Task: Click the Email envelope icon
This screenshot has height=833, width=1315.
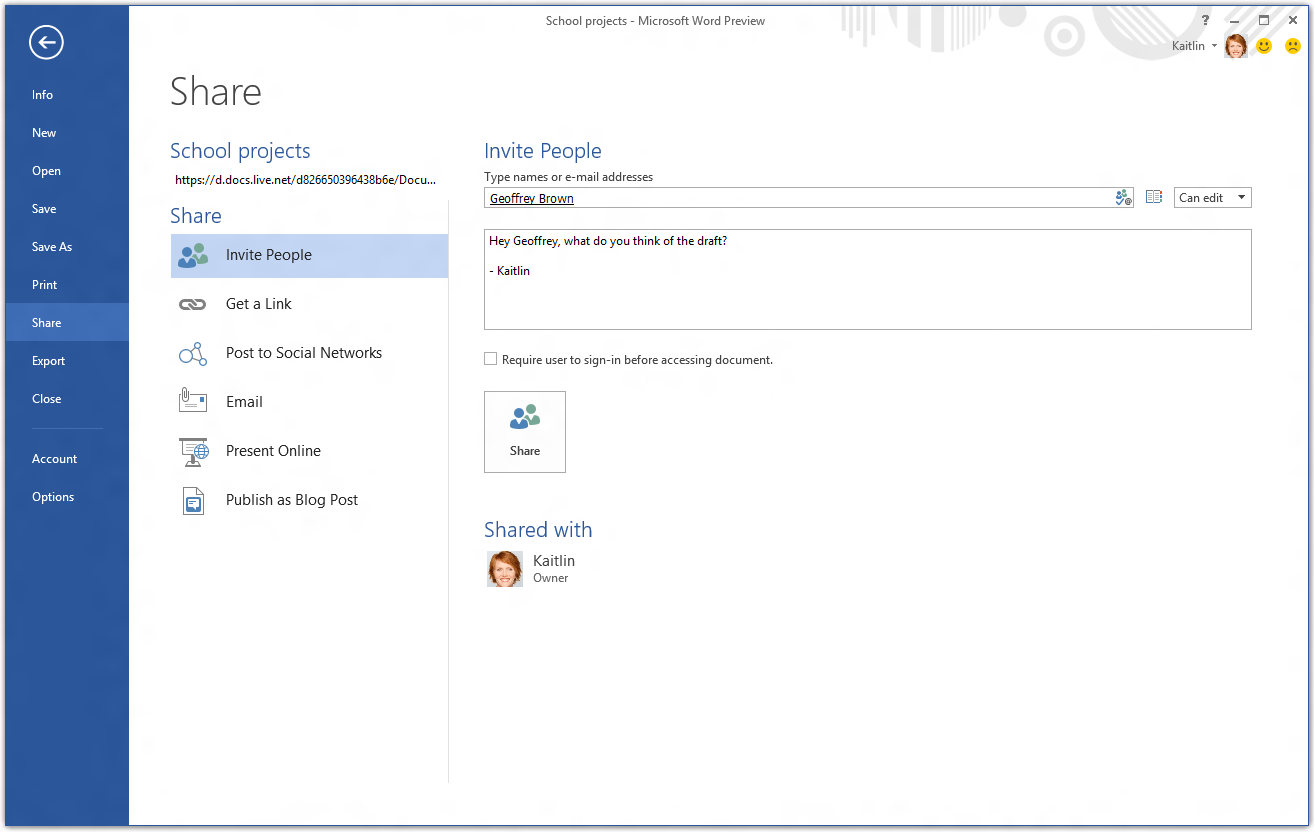Action: 192,402
